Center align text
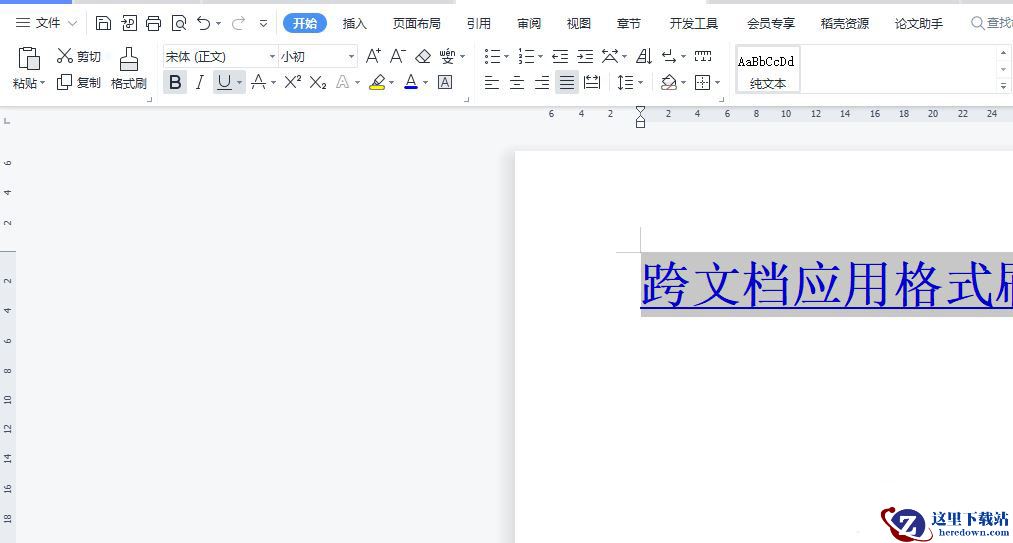Screen dimensions: 1013x543 pos(517,82)
